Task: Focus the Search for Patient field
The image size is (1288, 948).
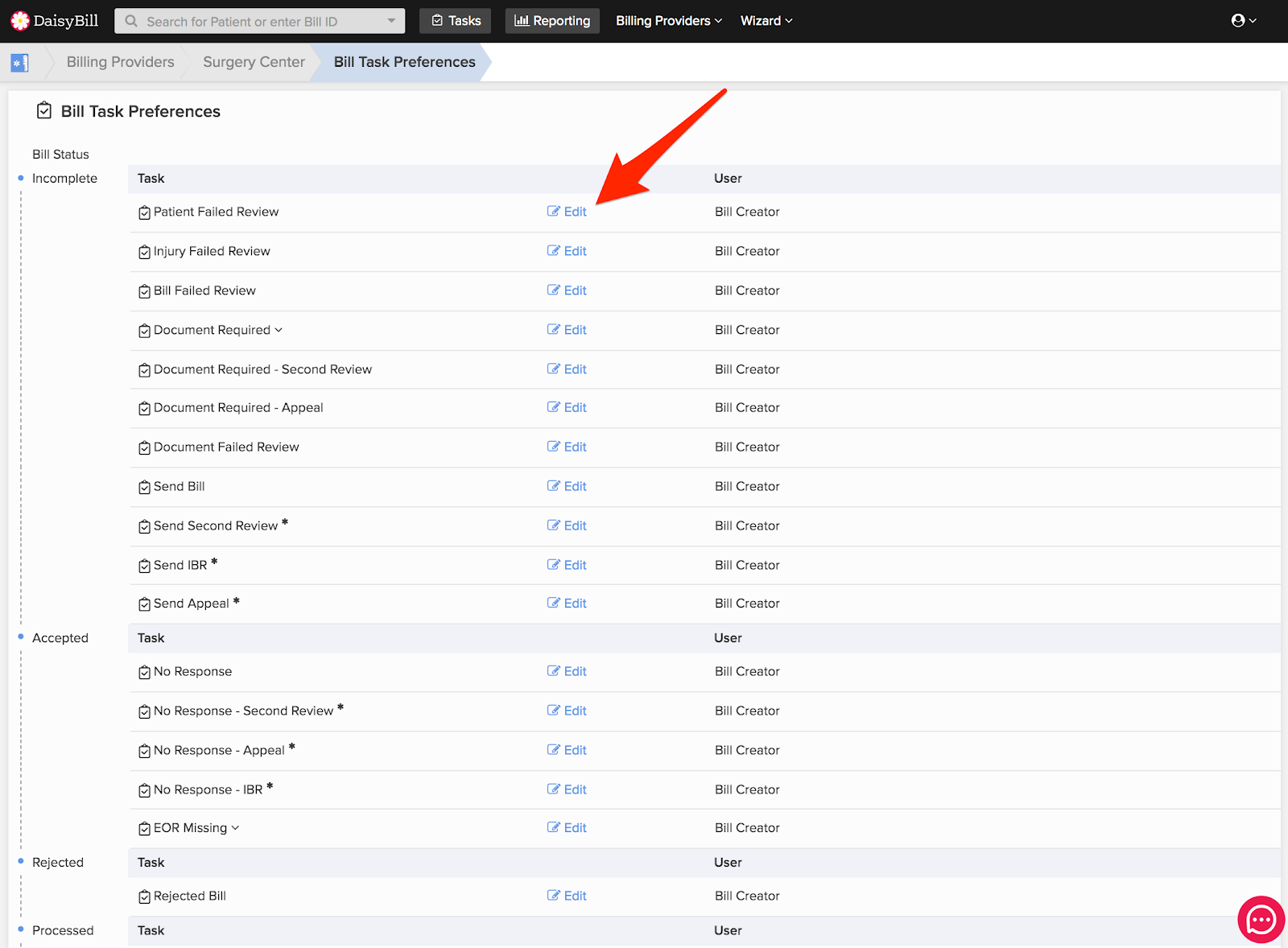Action: click(x=259, y=21)
